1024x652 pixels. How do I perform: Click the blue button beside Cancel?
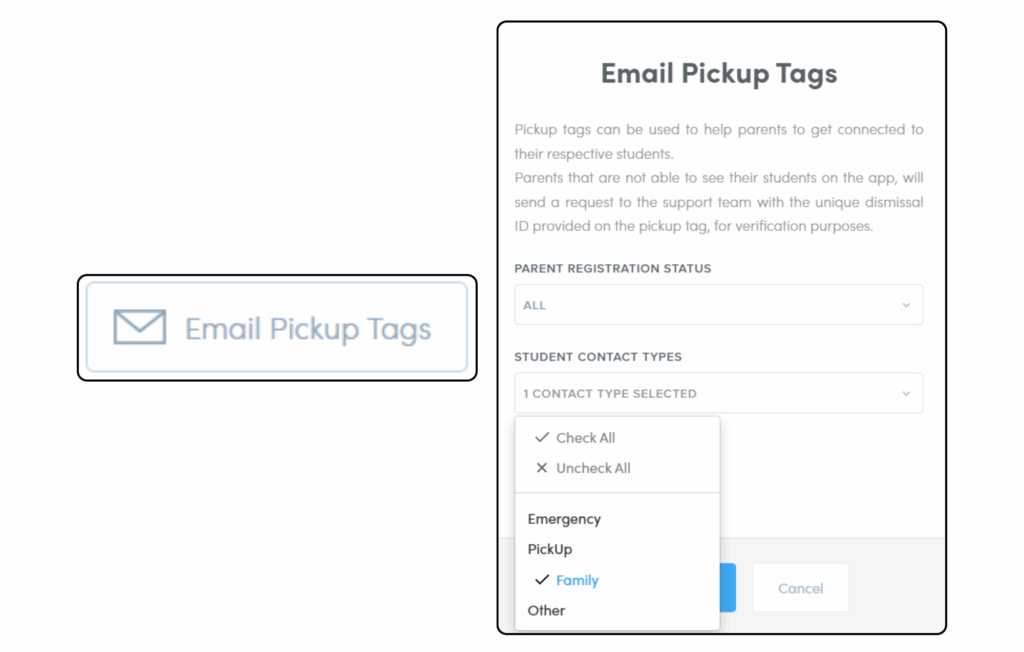728,588
